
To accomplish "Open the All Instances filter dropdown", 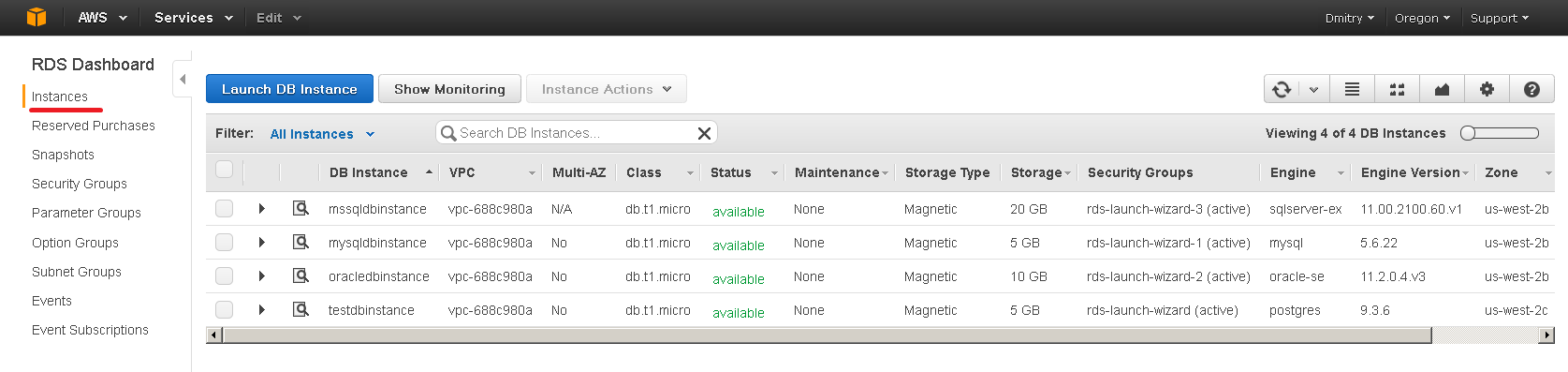I will 322,134.
